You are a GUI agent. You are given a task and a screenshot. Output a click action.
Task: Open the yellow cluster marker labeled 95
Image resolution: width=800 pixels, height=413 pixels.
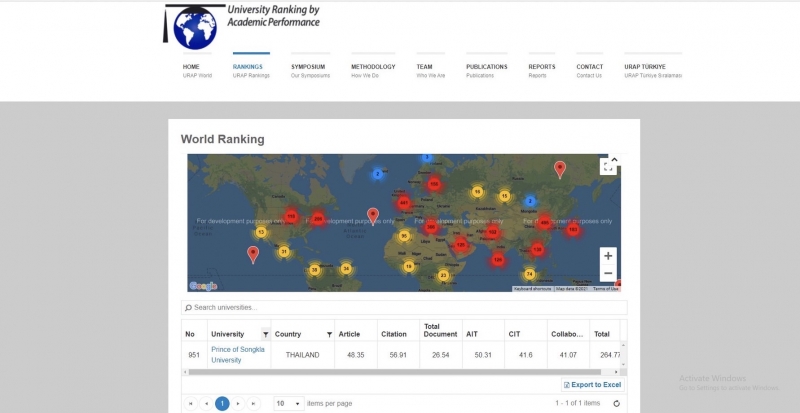[404, 236]
